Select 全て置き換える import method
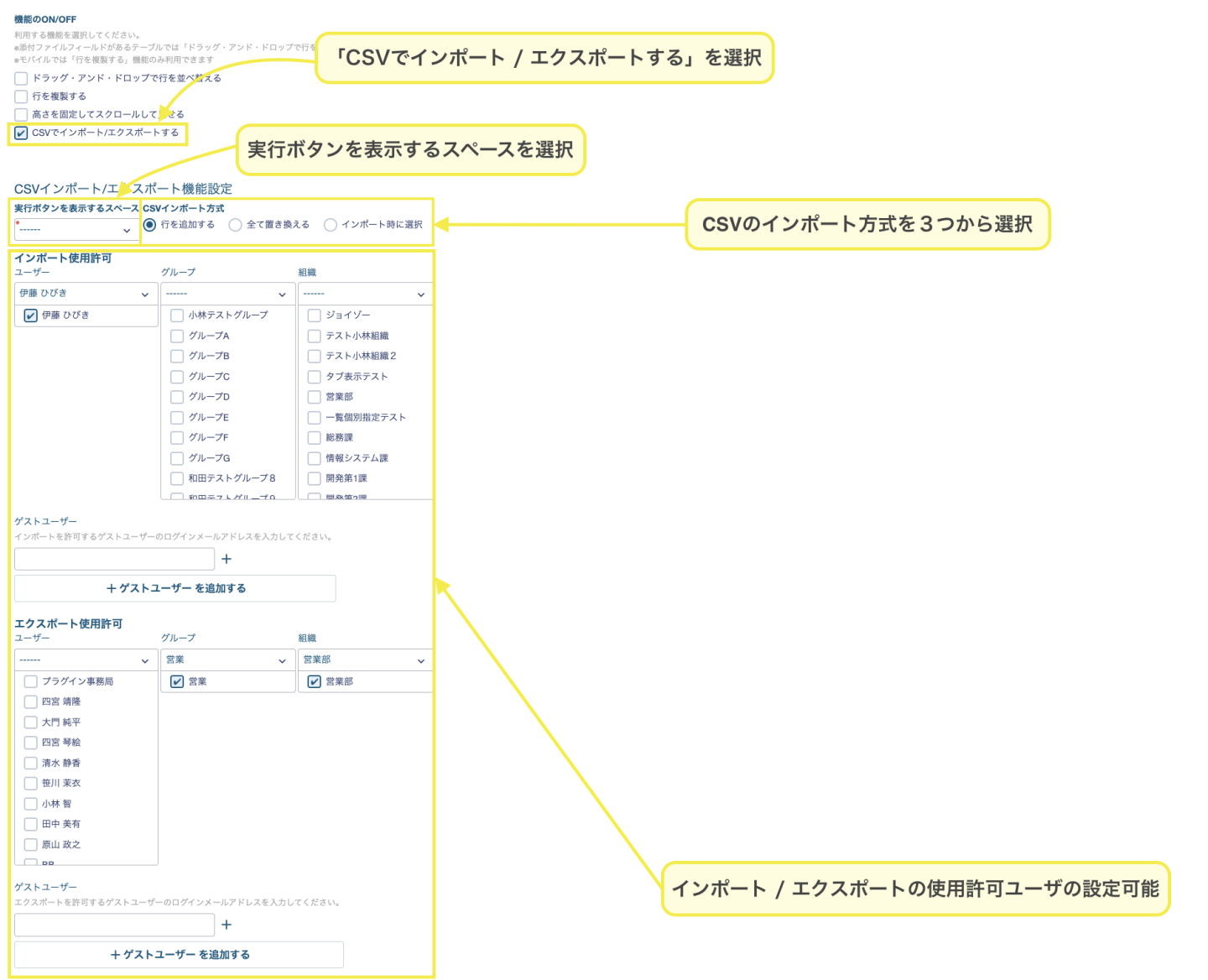Viewport: 1208px width, 980px height. 236,225
